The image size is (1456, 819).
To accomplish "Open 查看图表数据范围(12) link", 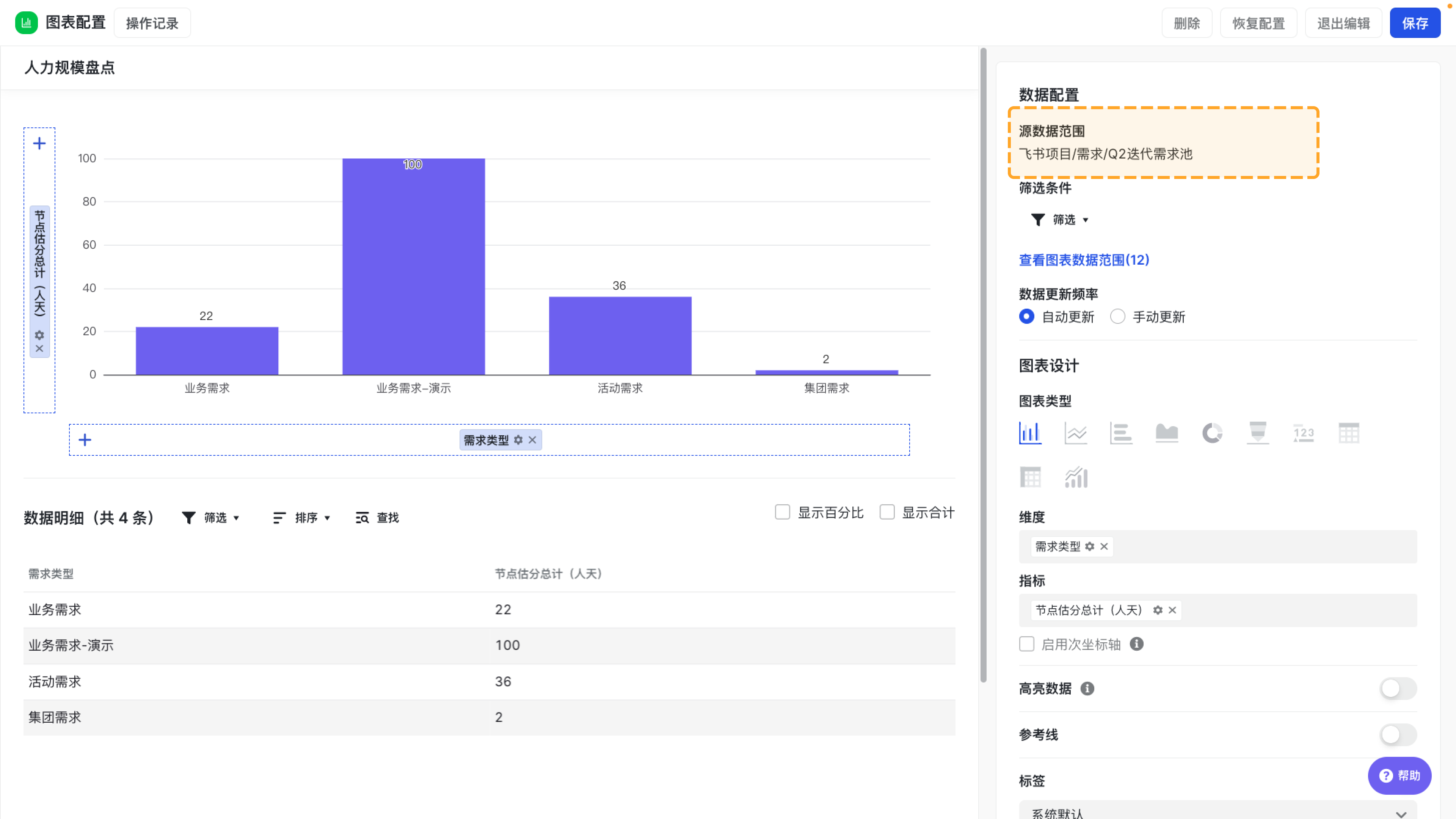I will click(x=1084, y=260).
